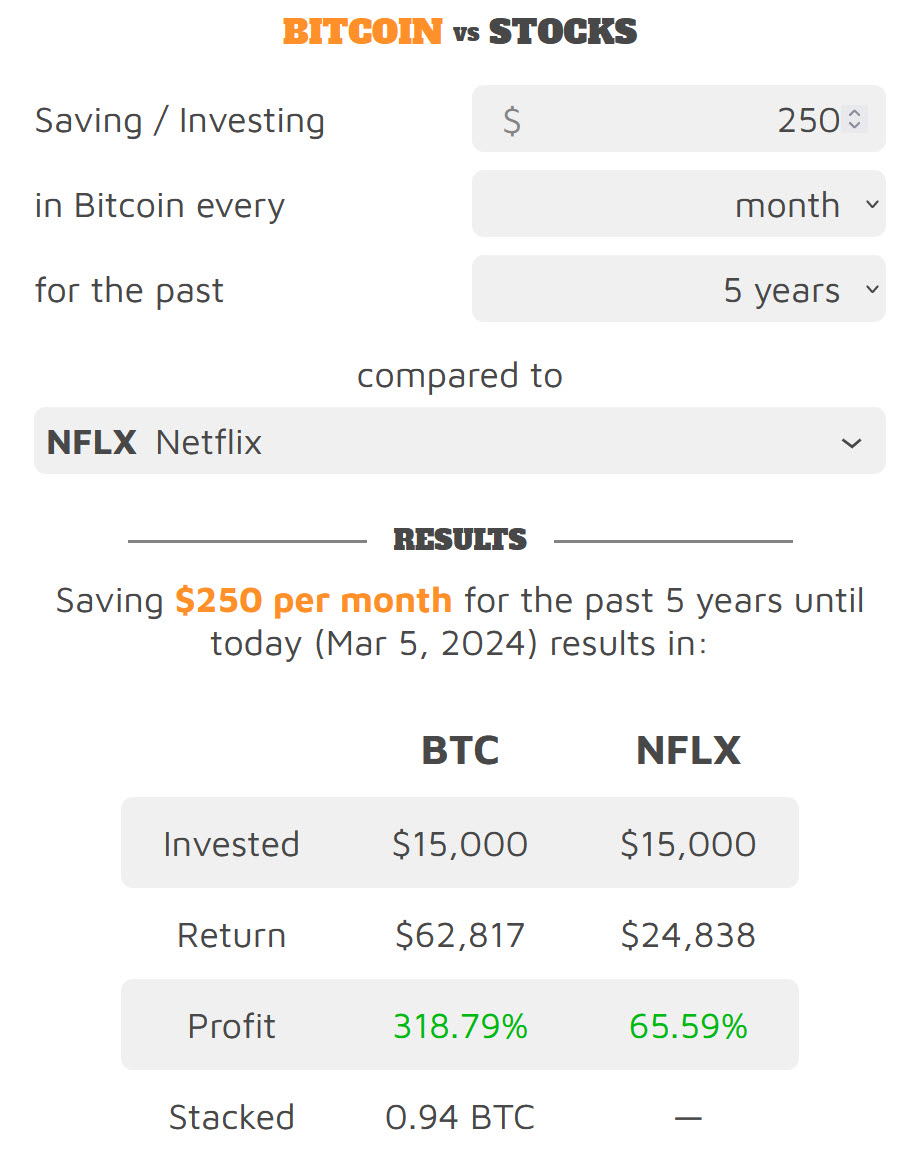Open the period dropdown showing 5 years

pos(678,290)
